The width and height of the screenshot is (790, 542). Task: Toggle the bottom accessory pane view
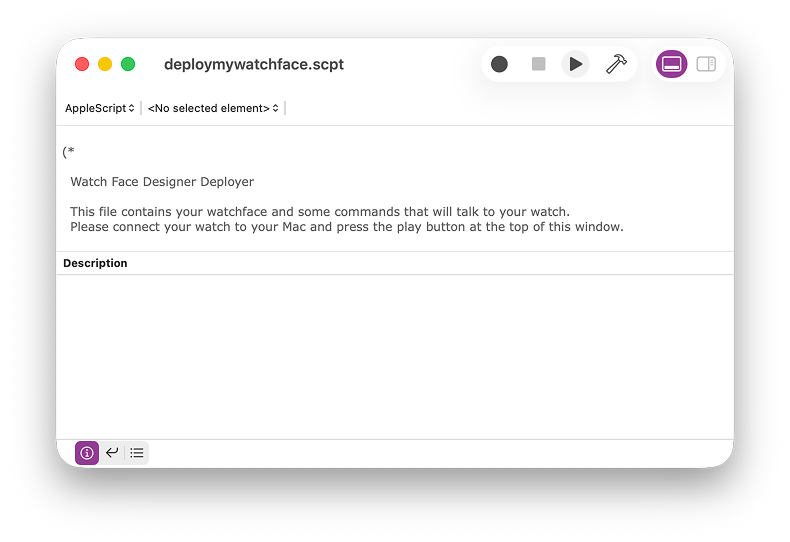point(671,64)
